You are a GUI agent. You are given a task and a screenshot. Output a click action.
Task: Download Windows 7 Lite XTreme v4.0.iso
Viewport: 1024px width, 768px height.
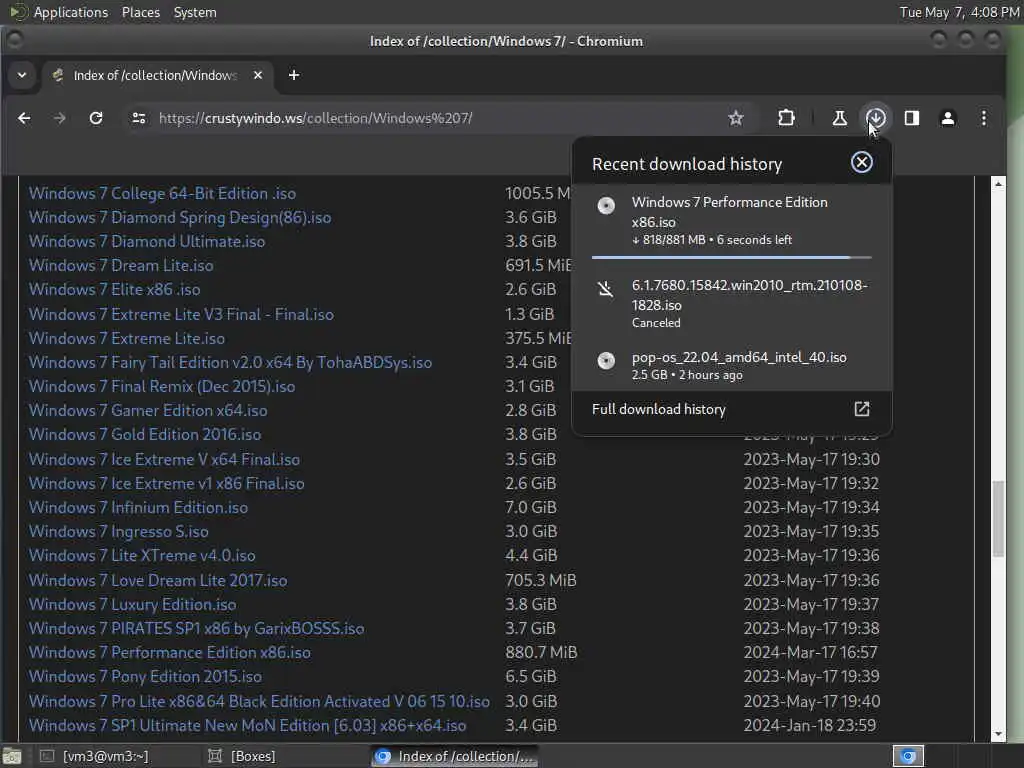tap(142, 556)
